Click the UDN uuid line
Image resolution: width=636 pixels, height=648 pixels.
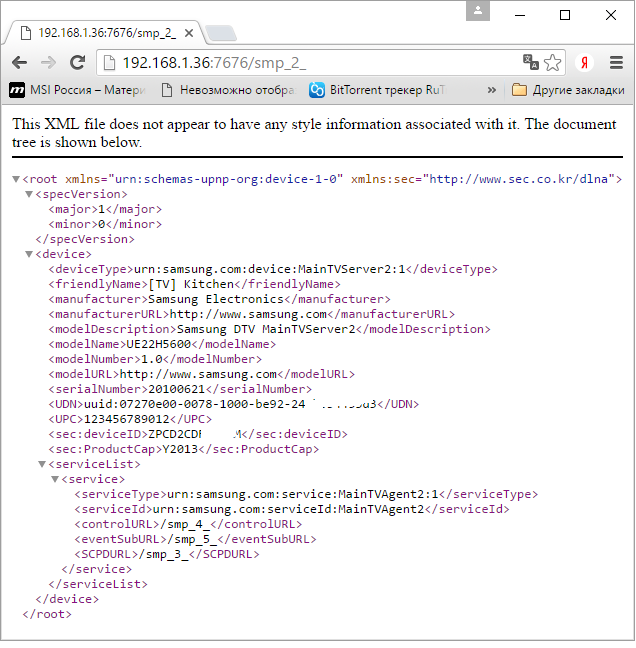[233, 404]
